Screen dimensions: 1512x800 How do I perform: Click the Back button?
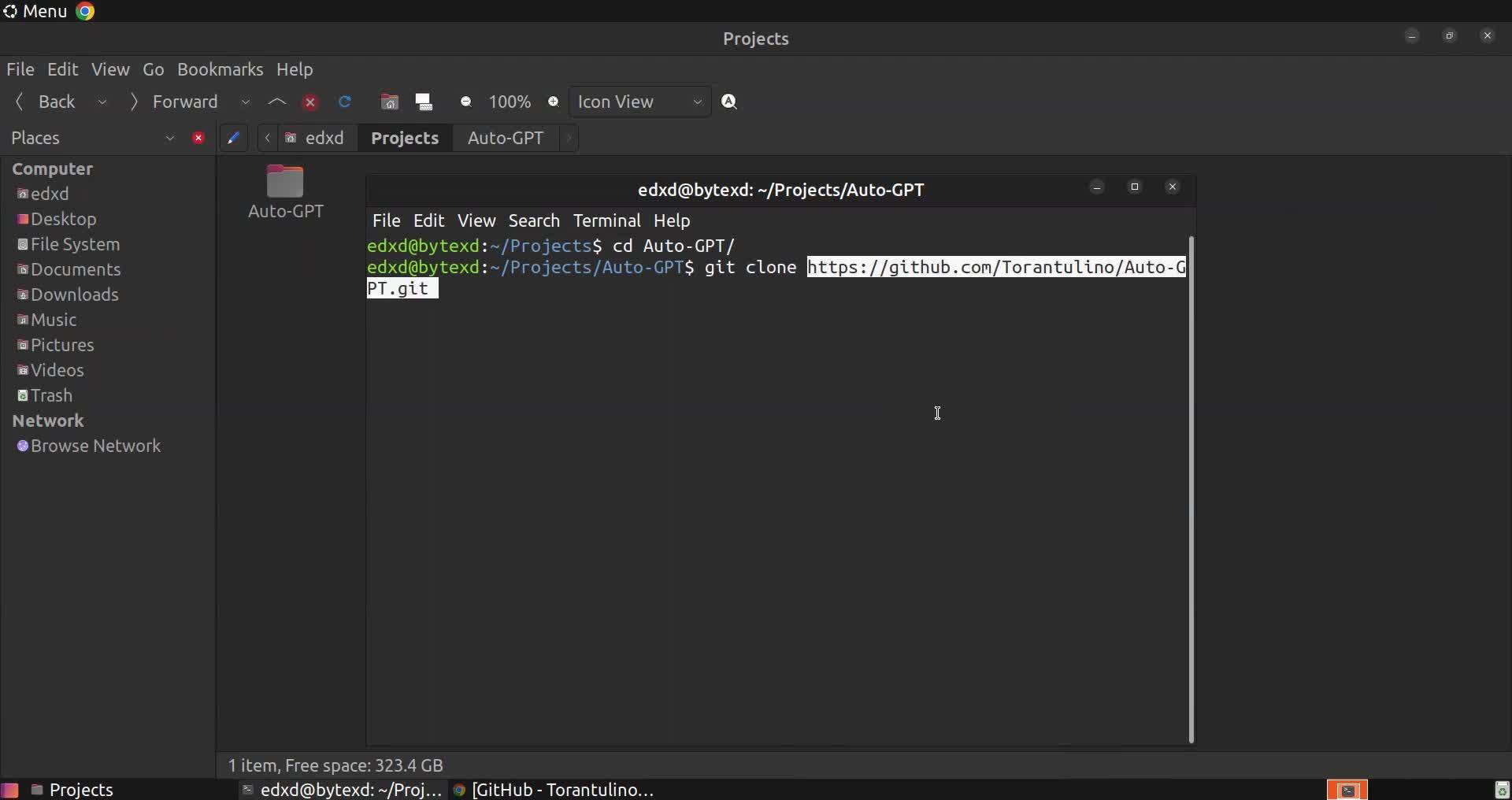coord(47,102)
